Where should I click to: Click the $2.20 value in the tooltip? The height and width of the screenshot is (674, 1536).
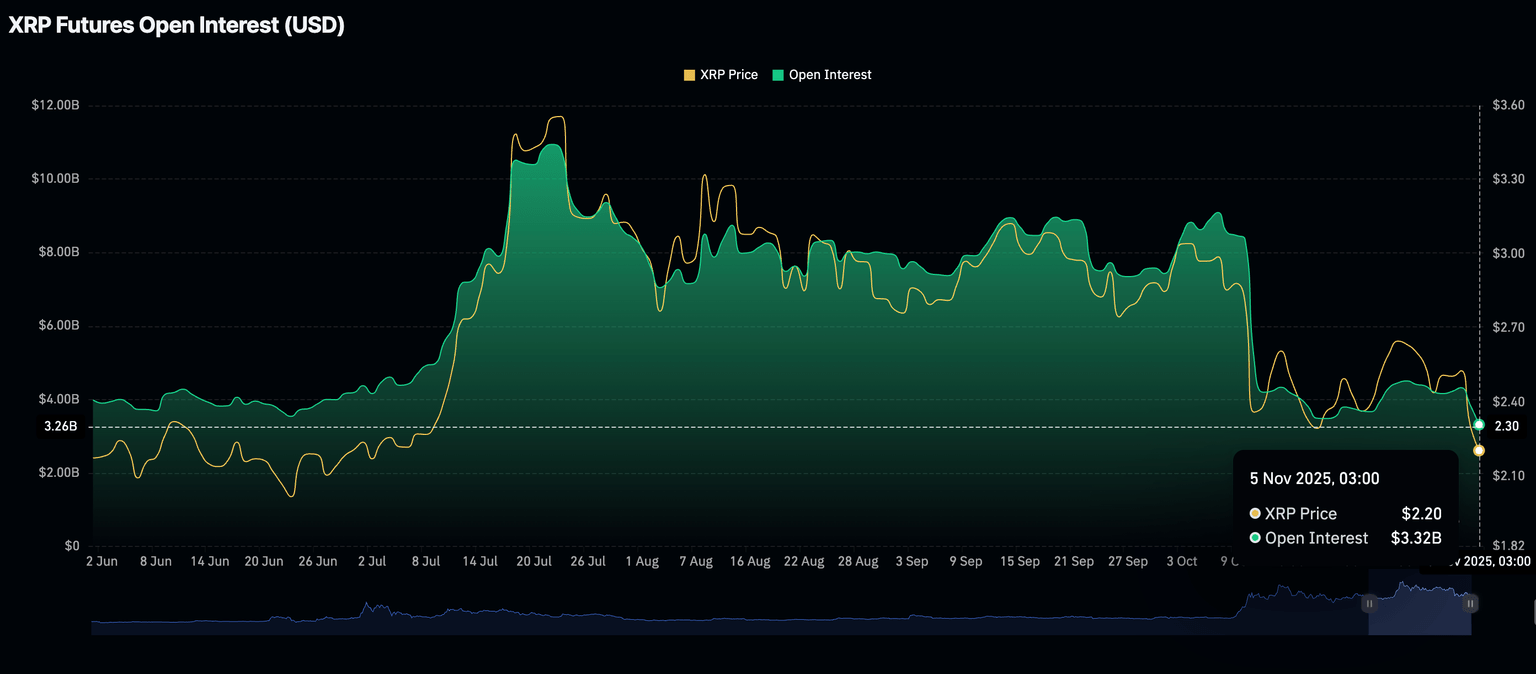[x=1423, y=513]
